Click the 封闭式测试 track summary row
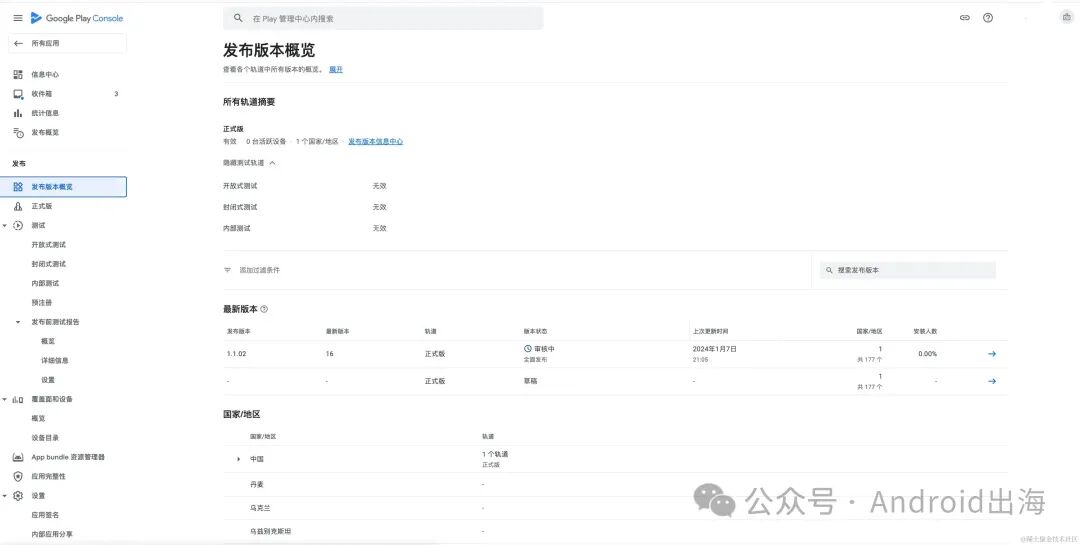This screenshot has height=545, width=1080. pos(305,207)
